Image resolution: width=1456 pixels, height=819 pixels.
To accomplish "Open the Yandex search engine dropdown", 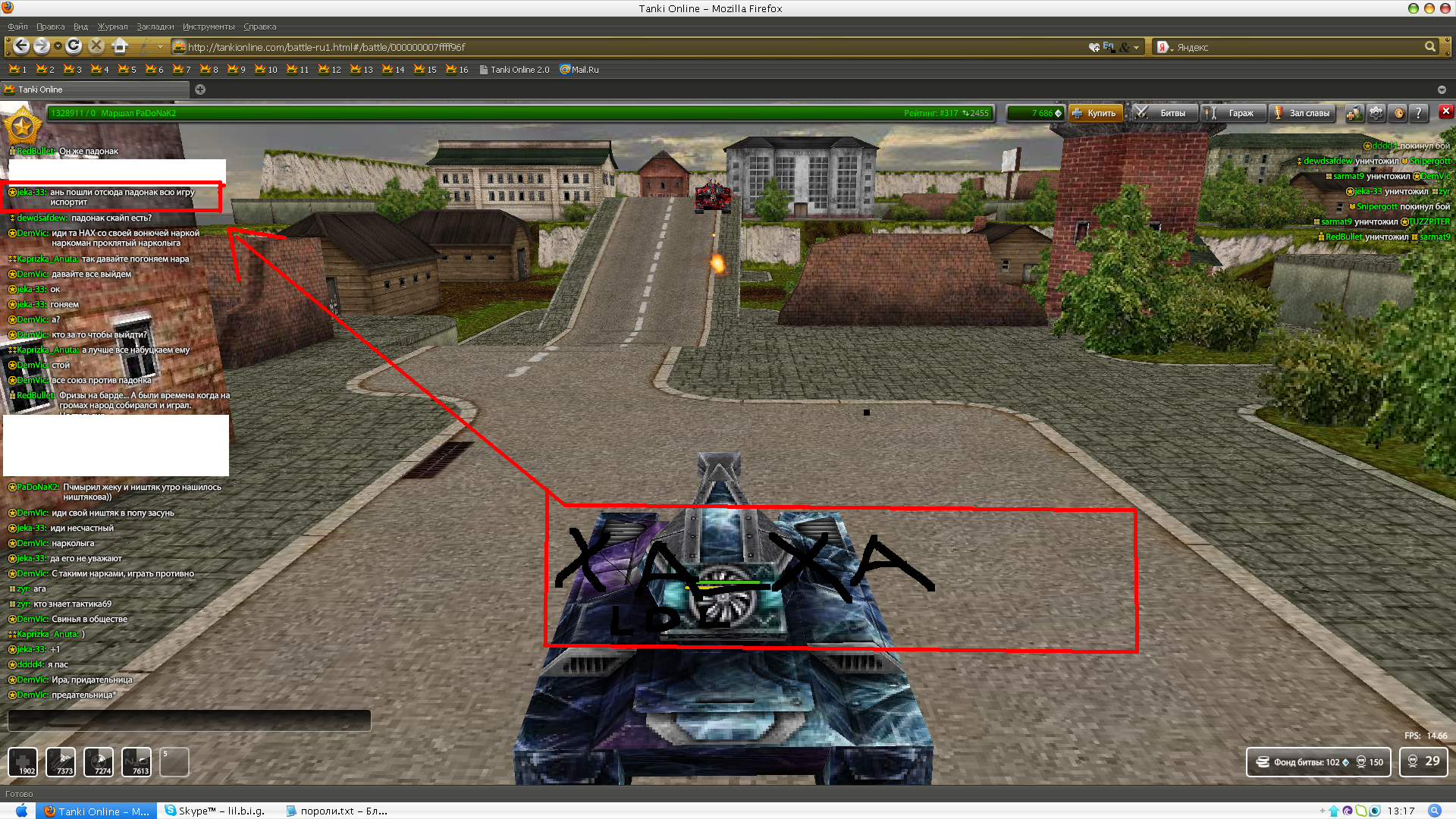I will click(1165, 47).
